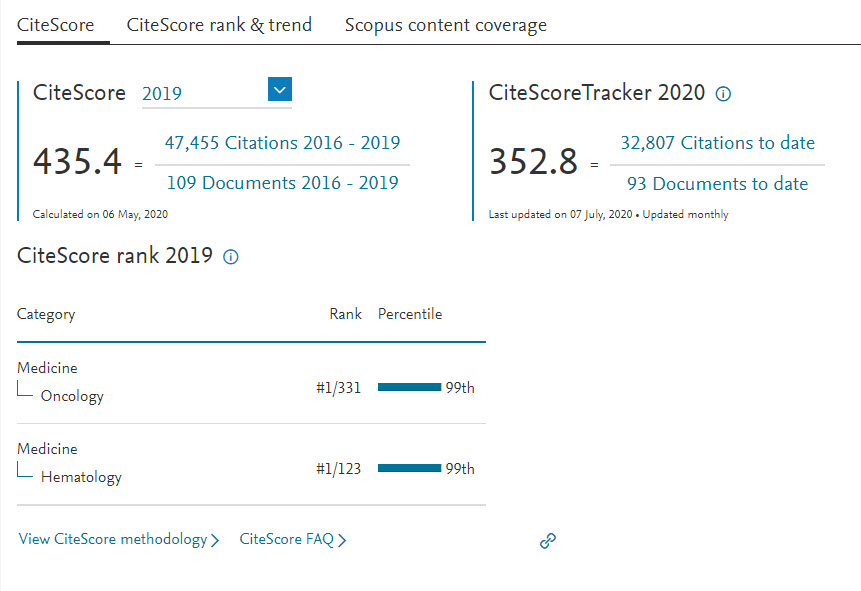
Task: Click 99th percentile label for Hematology
Action: [x=460, y=469]
